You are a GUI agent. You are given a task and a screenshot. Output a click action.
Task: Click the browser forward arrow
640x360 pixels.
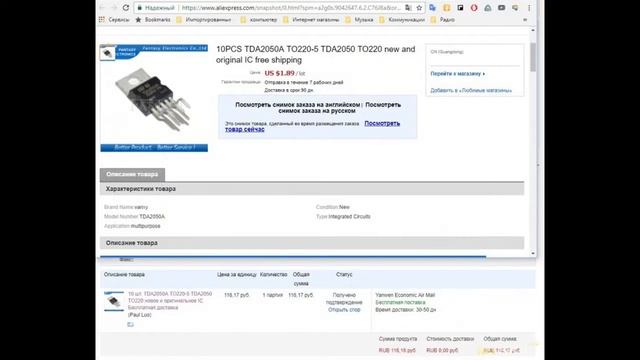click(114, 8)
